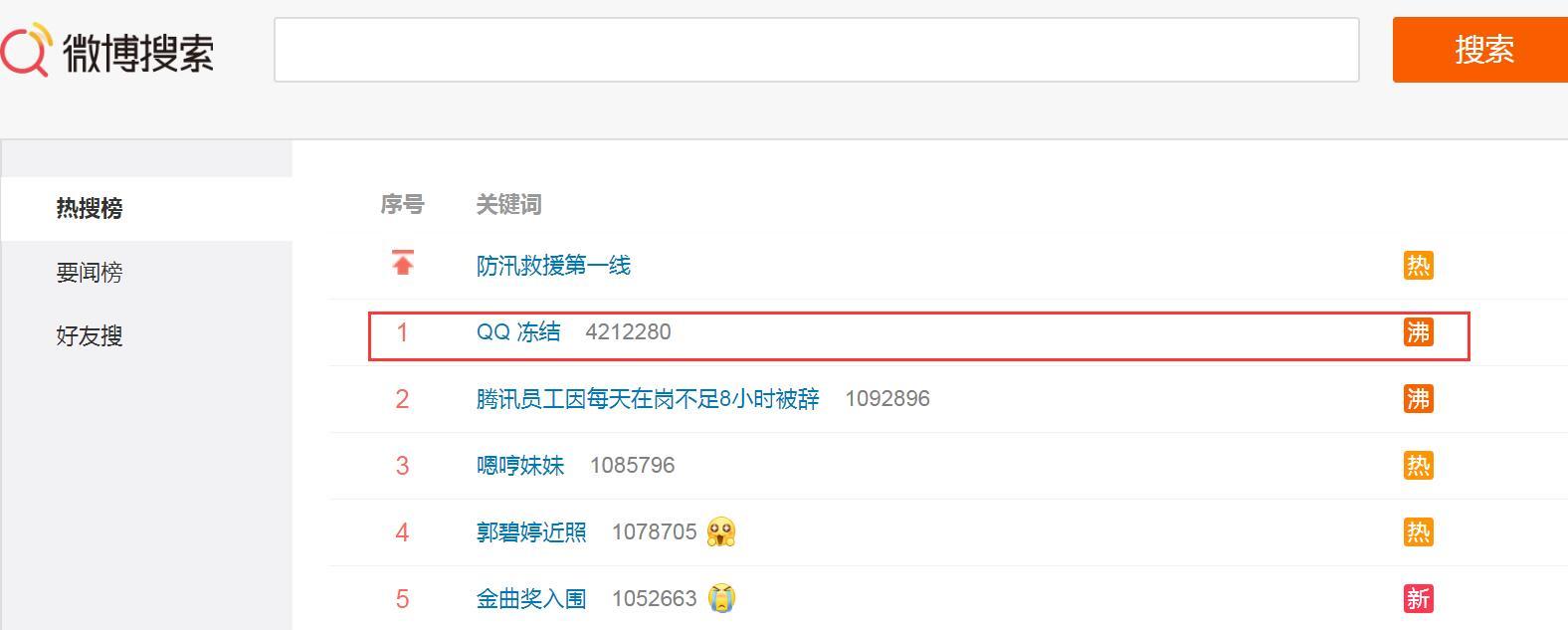This screenshot has width=1568, height=630.
Task: Click the orange 搜索 button
Action: [1480, 50]
